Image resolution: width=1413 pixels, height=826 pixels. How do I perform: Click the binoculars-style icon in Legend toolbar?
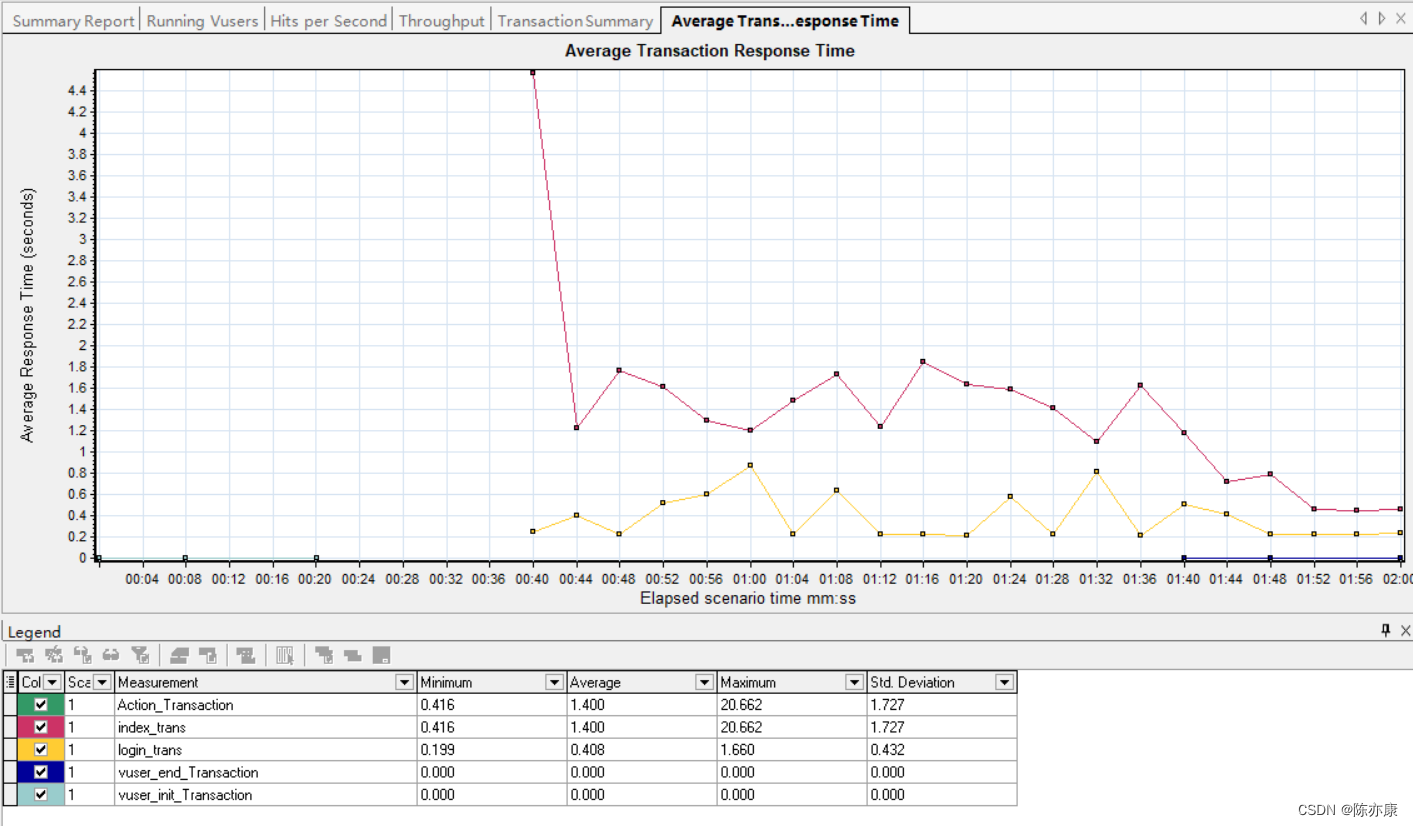(x=111, y=655)
